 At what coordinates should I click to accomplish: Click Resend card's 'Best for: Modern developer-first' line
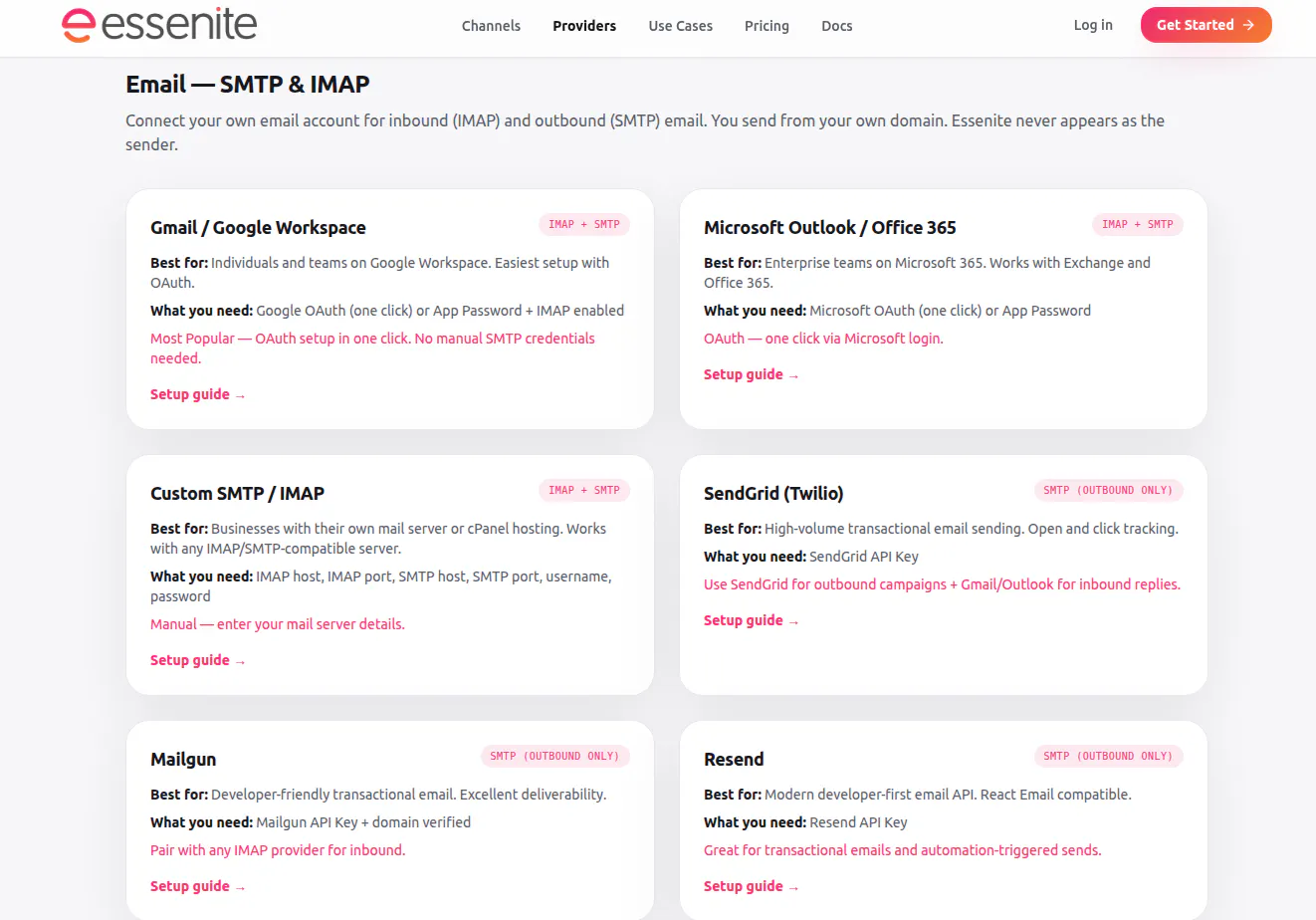click(918, 795)
